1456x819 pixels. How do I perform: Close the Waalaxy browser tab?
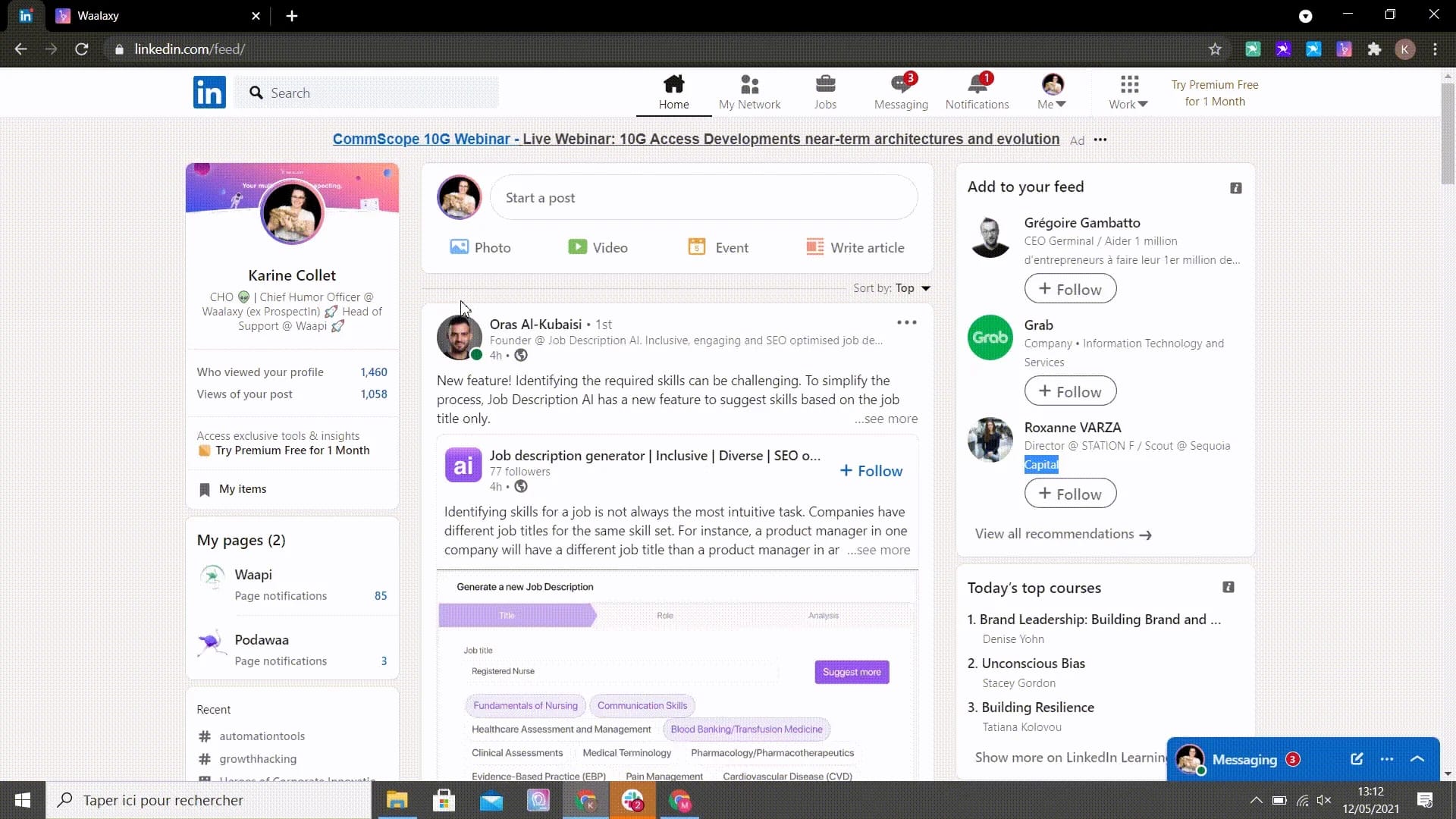click(256, 16)
